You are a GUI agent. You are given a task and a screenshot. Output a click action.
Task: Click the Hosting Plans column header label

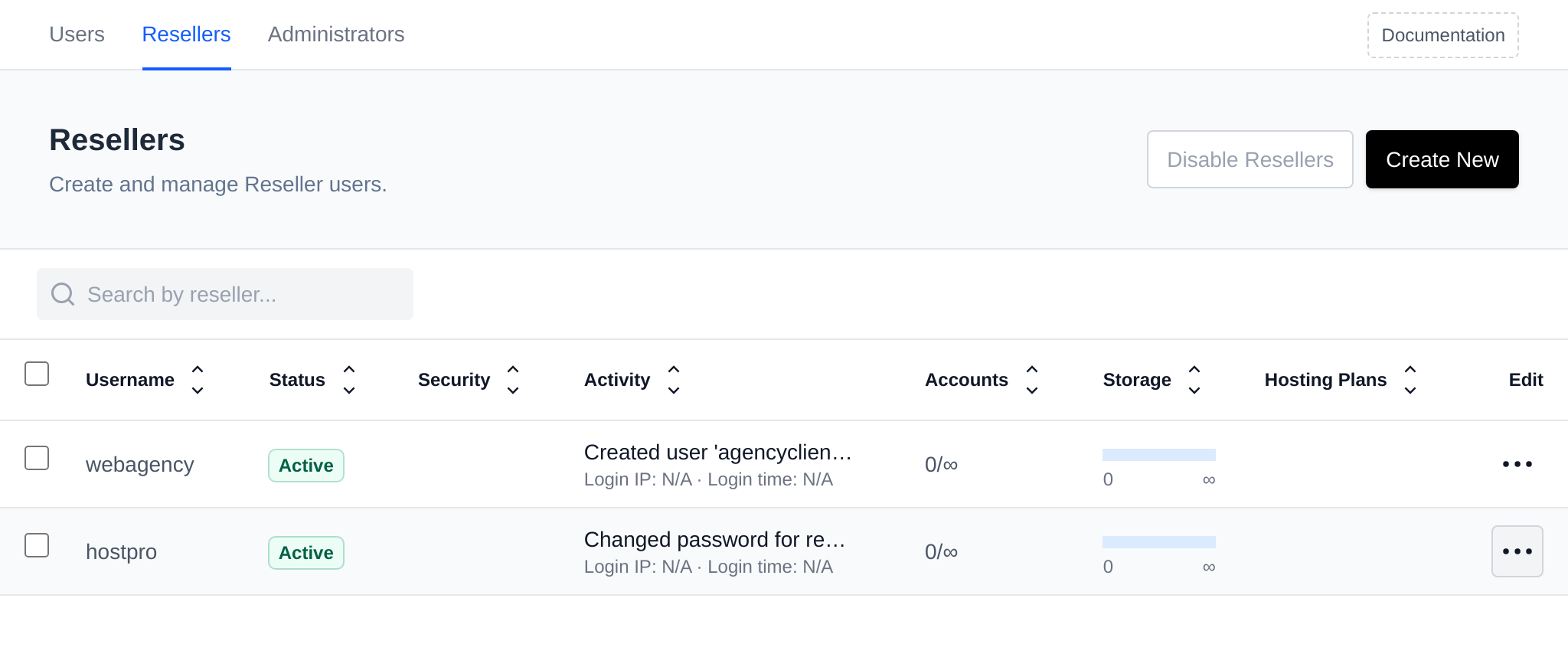click(1325, 380)
